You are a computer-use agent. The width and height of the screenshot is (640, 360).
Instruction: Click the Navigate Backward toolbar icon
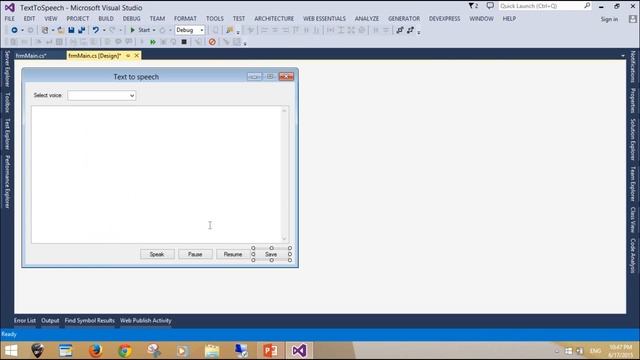pyautogui.click(x=14, y=30)
